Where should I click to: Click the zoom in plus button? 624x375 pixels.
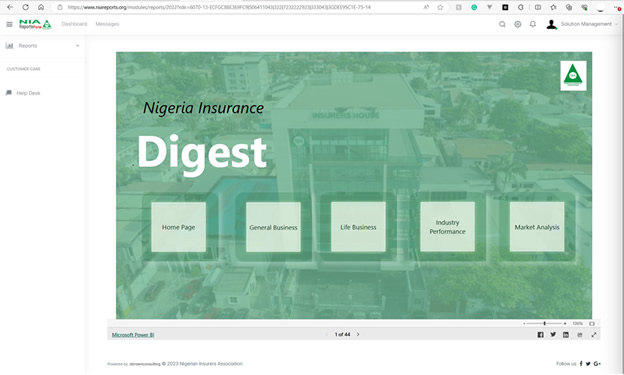[x=565, y=324]
